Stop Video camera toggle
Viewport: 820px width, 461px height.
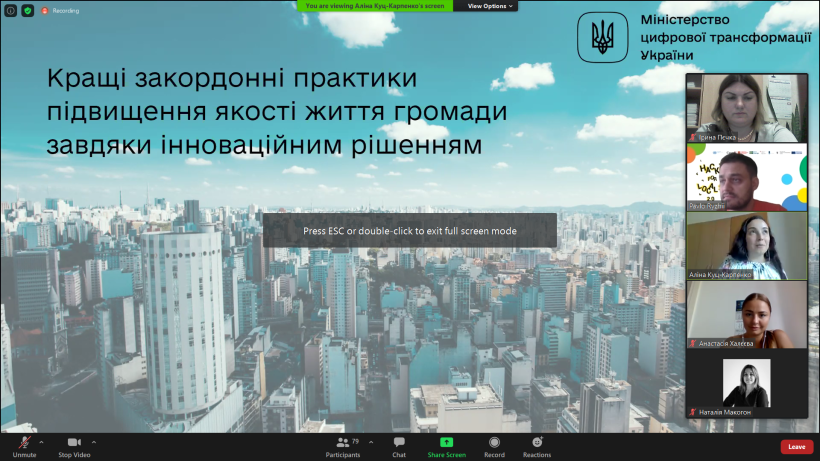pos(74,443)
